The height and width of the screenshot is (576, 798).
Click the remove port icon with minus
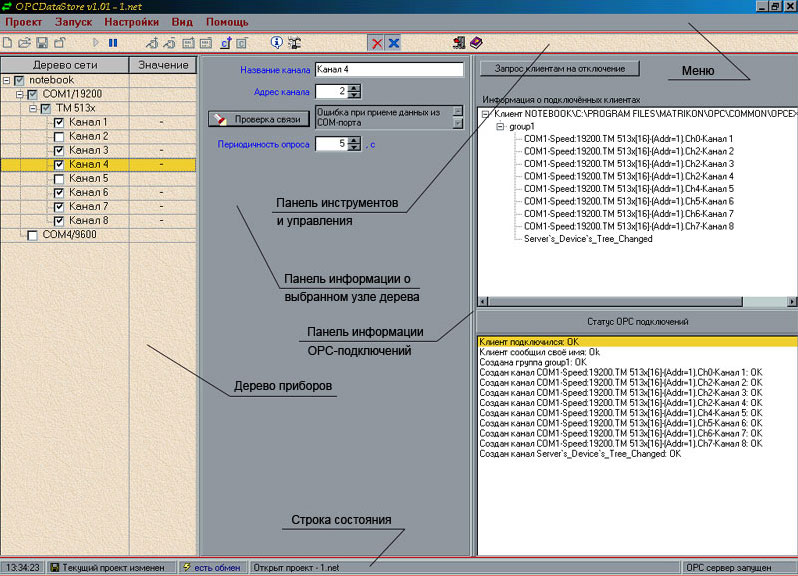[169, 43]
